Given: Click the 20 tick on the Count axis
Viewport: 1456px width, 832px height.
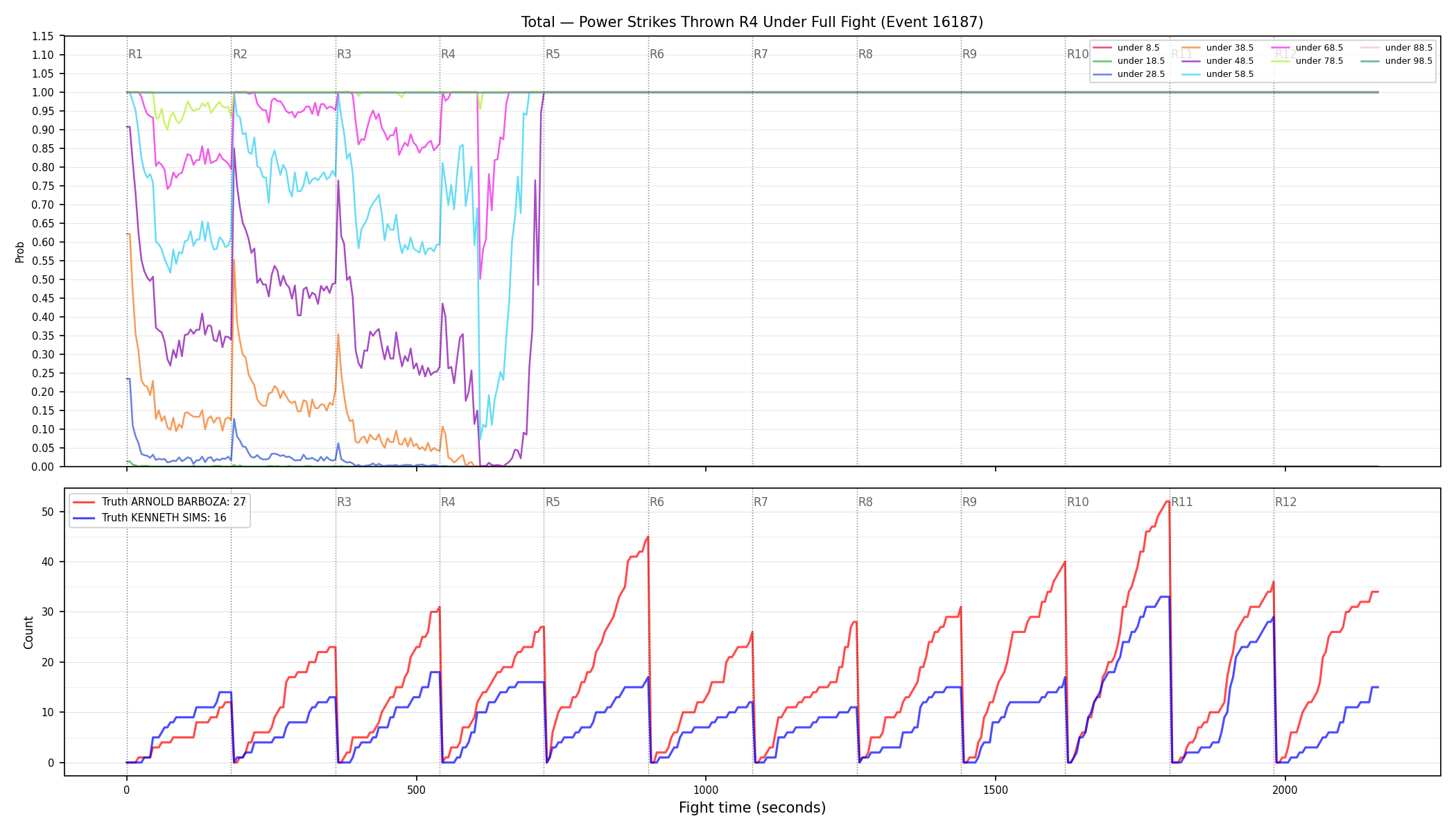Looking at the screenshot, I should click(48, 662).
